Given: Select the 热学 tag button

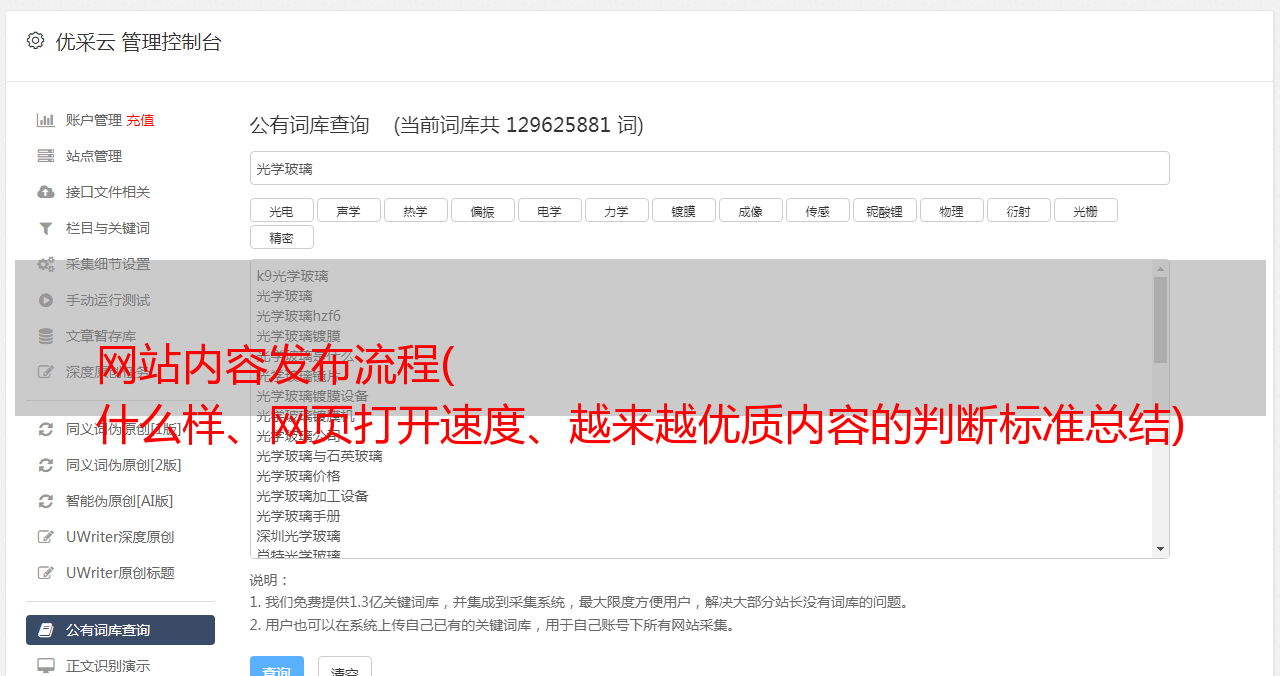Looking at the screenshot, I should tap(416, 210).
